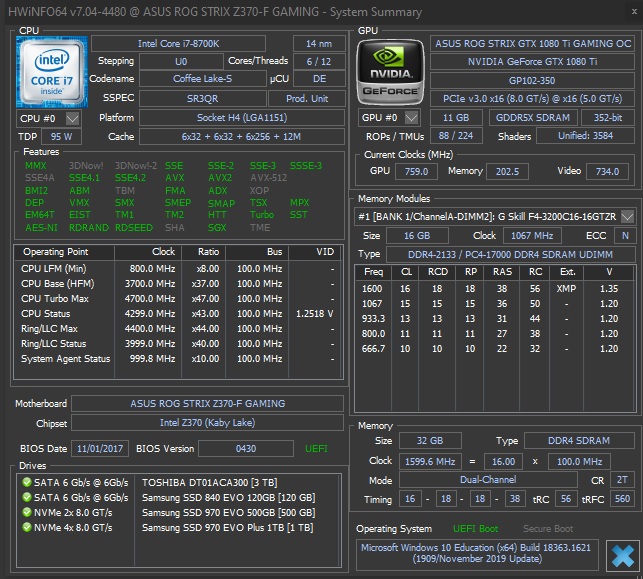Click the status icon for Samsung SSD 970 EVO Plus 1TB

pos(27,527)
